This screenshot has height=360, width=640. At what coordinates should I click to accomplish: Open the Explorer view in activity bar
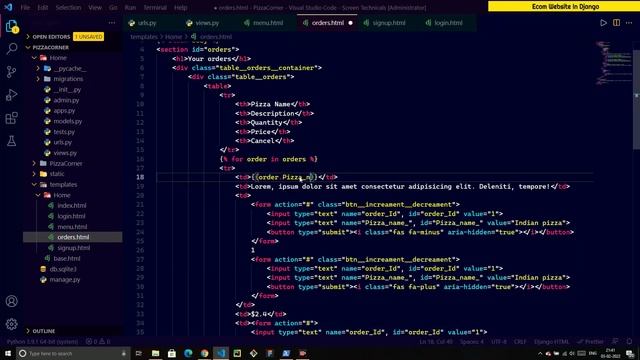[x=11, y=27]
